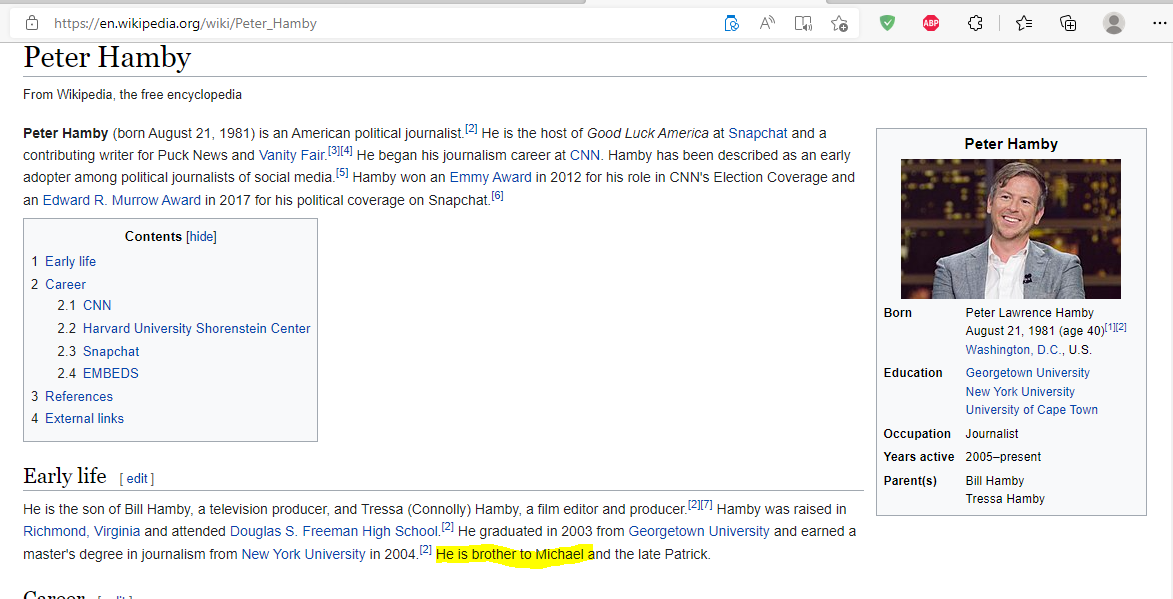
Task: Go to Harvard University Shorenstein Center section
Action: [196, 328]
